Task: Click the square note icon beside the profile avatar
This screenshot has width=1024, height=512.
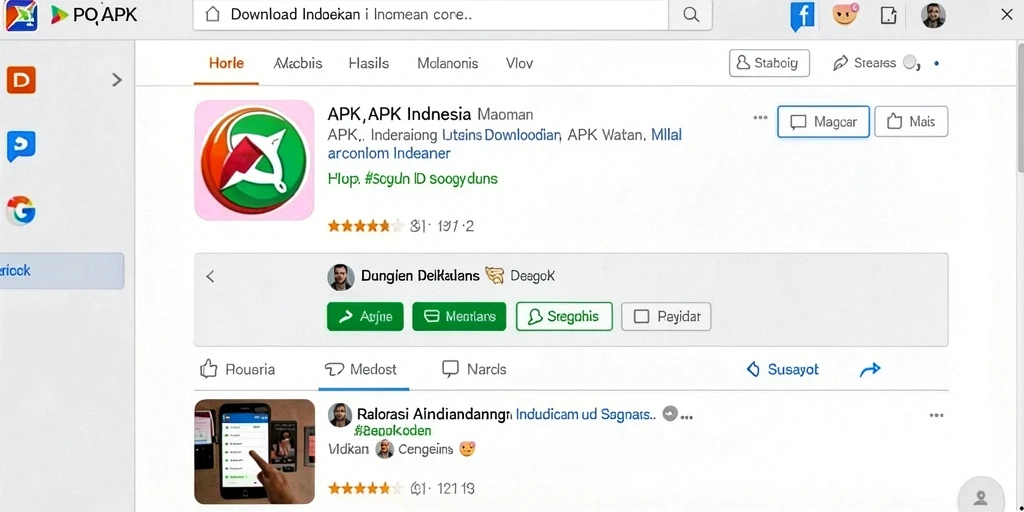Action: click(888, 15)
